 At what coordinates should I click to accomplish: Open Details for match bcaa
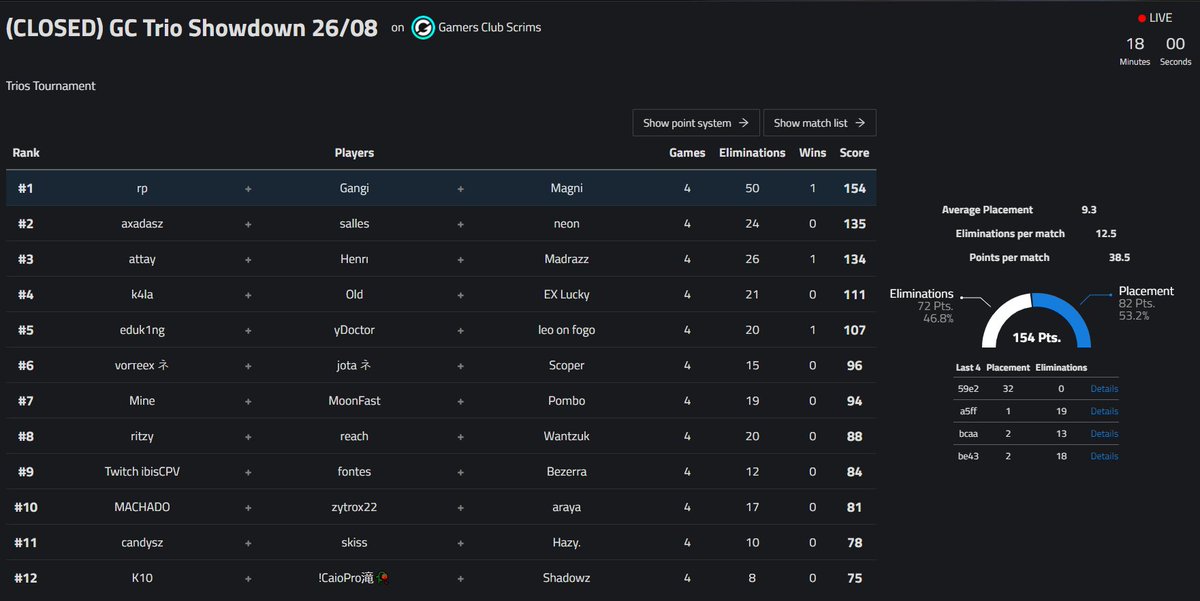1103,433
